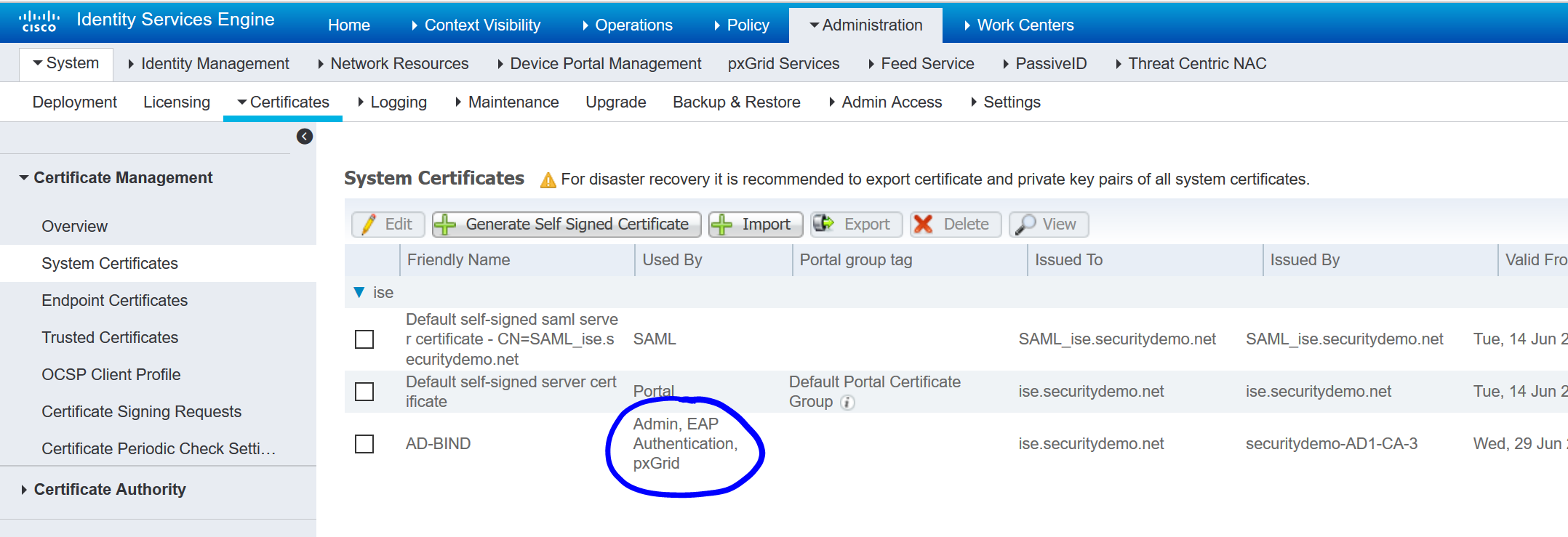Sort by the Used By column header
This screenshot has height=537, width=1568.
[x=713, y=260]
